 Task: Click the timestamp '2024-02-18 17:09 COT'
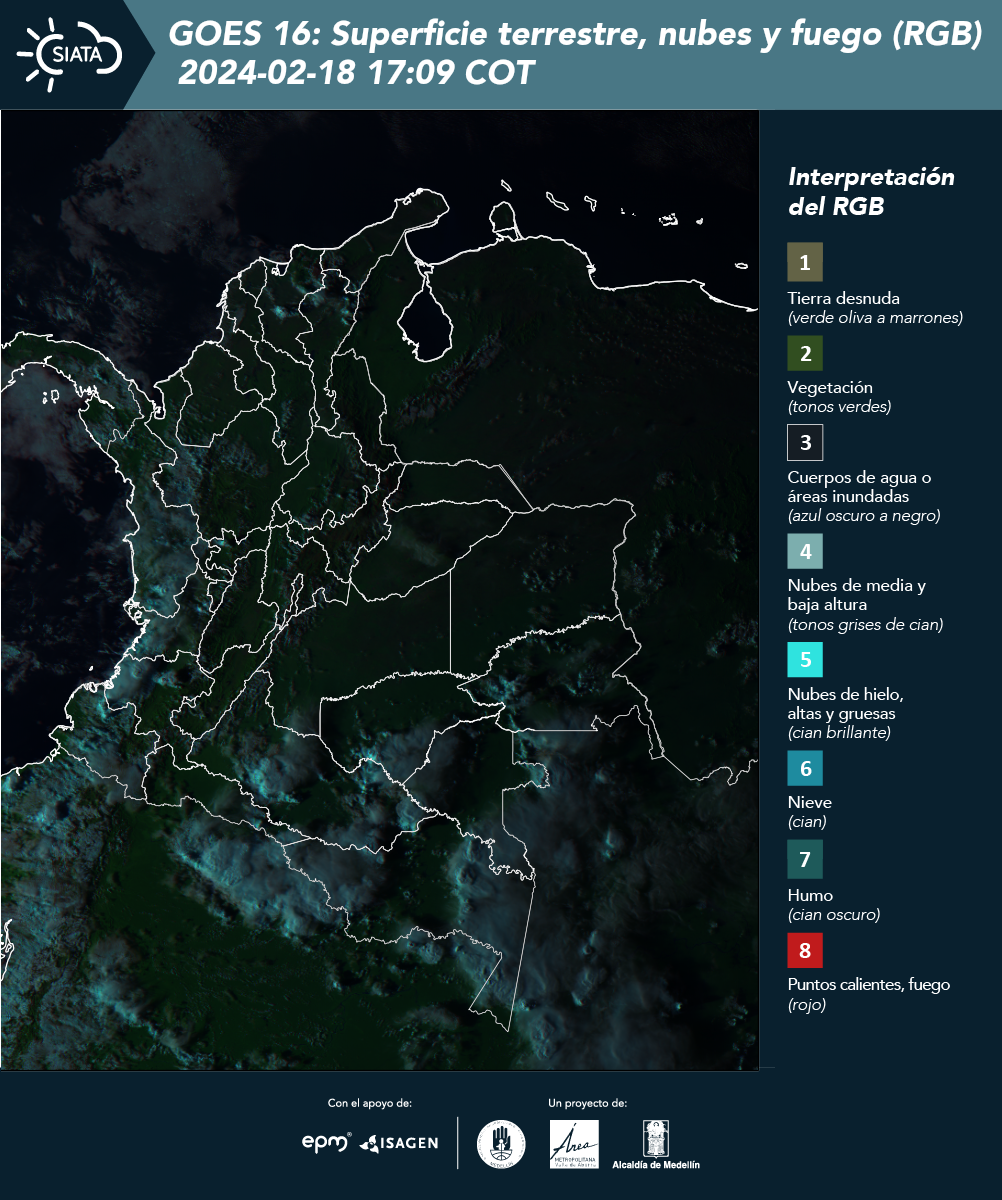point(356,73)
